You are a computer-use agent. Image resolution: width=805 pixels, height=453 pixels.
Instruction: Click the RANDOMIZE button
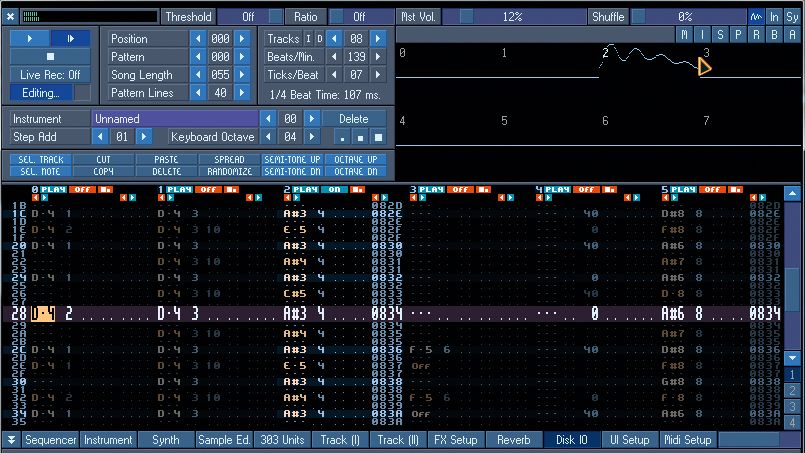pos(229,171)
